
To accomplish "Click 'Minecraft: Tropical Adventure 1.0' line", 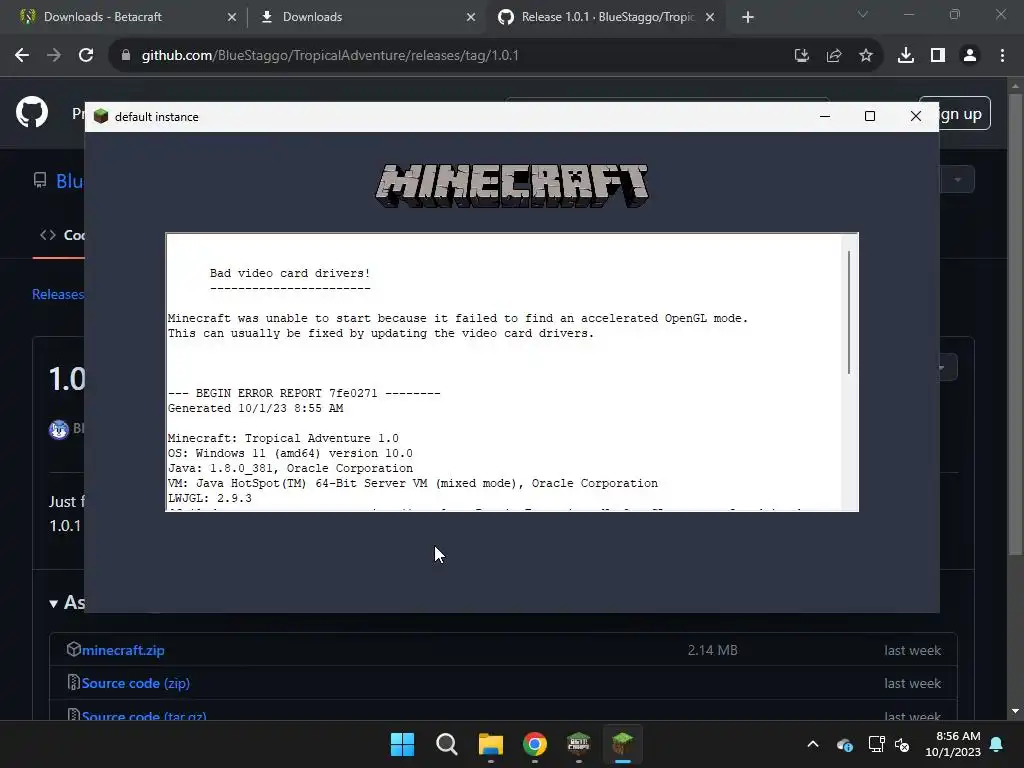I will pyautogui.click(x=283, y=438).
